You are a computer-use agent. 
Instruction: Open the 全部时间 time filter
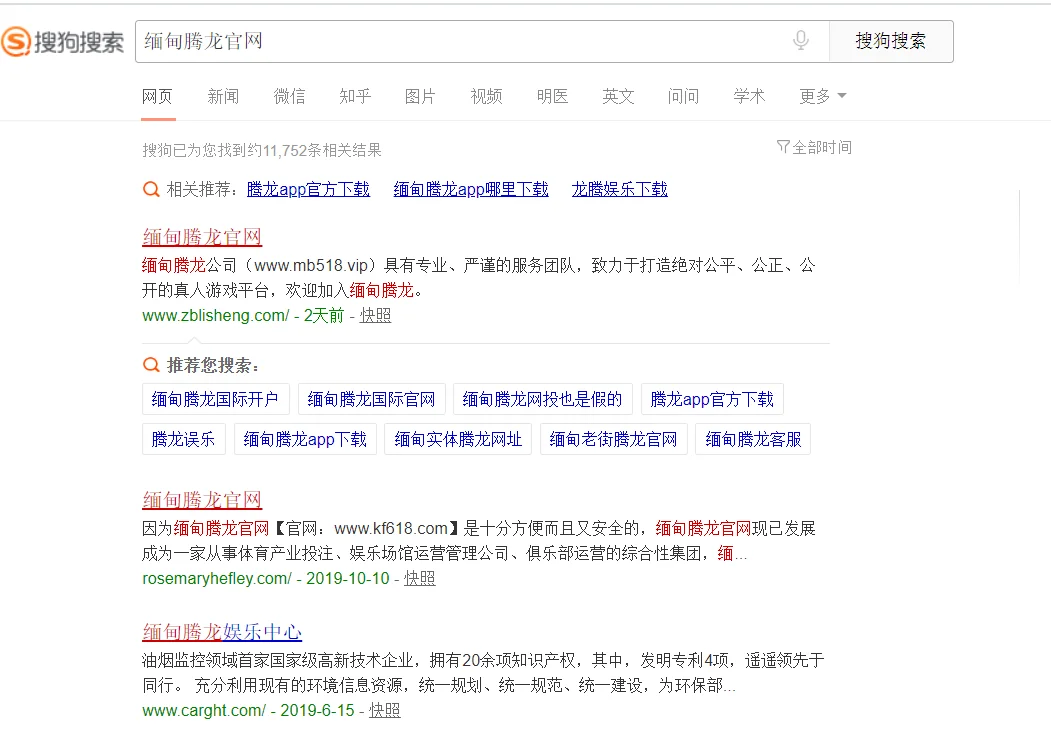pos(814,147)
